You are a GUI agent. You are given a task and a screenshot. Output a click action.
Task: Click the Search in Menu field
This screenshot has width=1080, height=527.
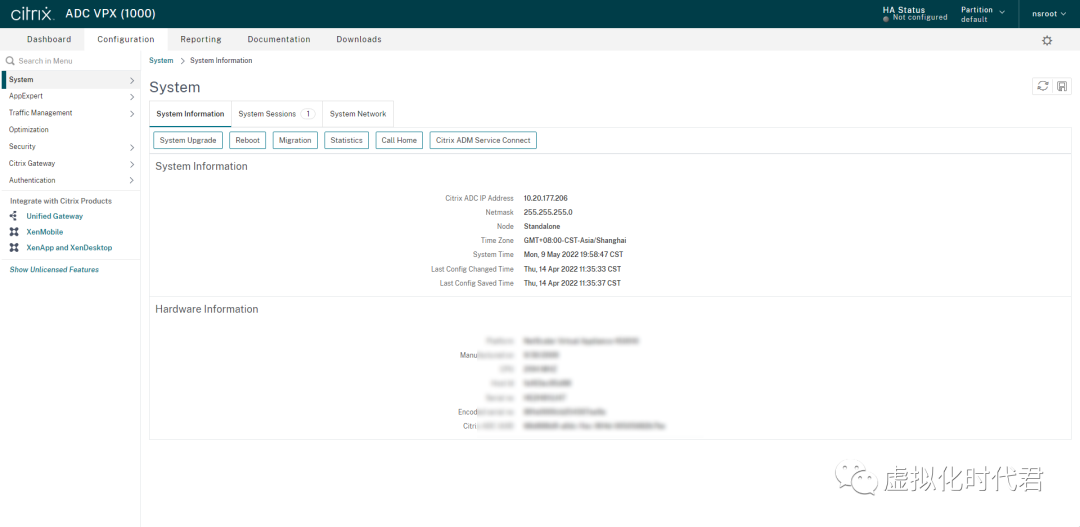coord(70,61)
